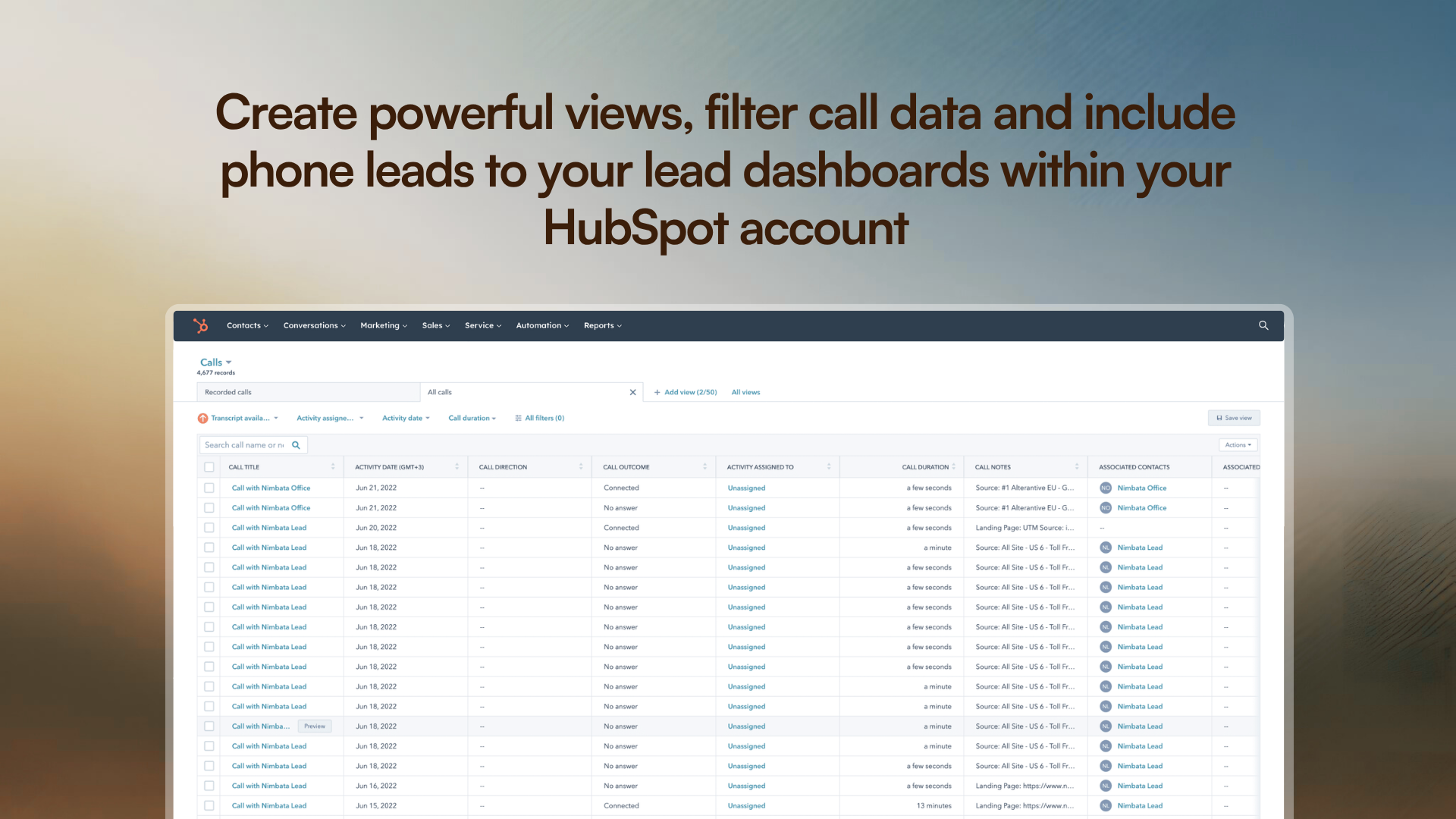Open the Marketing navigation menu
The width and height of the screenshot is (1456, 819).
(384, 325)
